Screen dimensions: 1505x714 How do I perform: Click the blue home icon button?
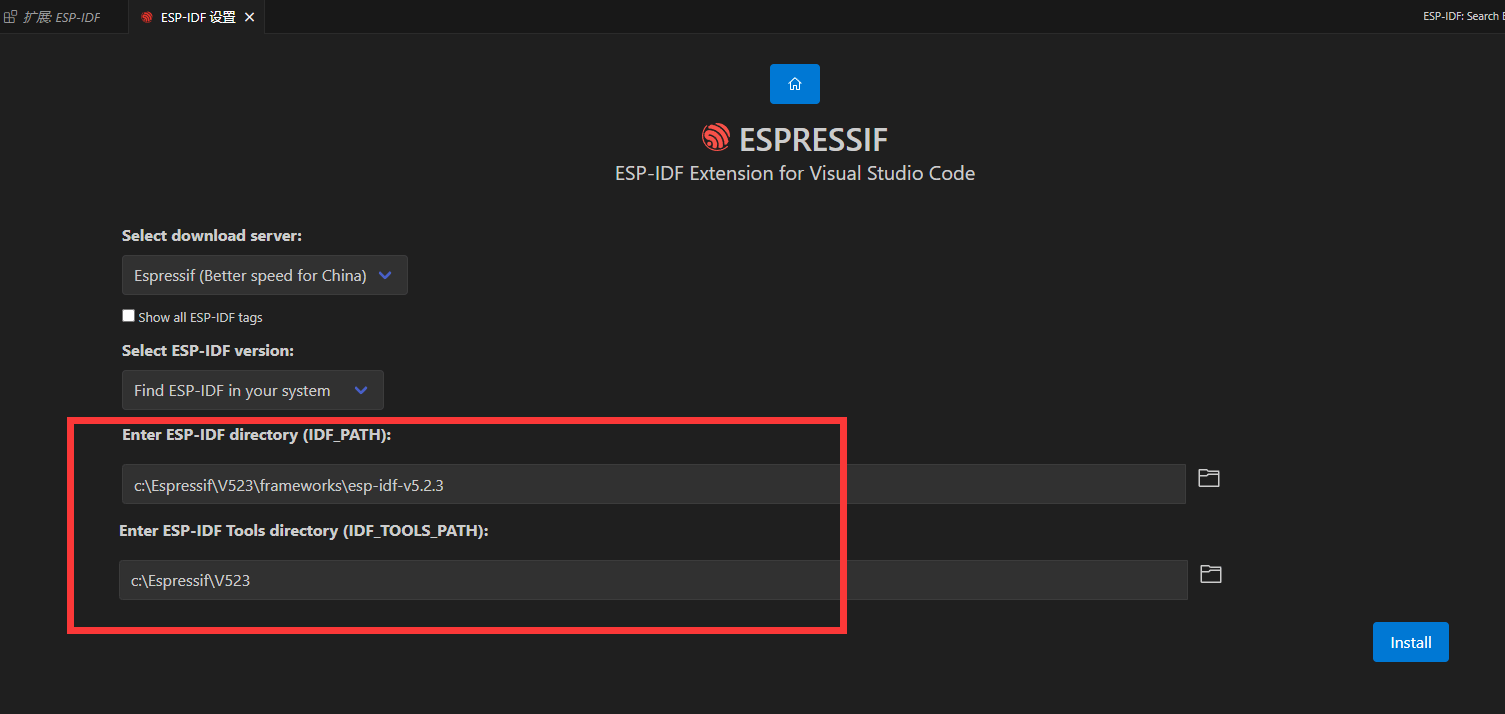click(794, 84)
